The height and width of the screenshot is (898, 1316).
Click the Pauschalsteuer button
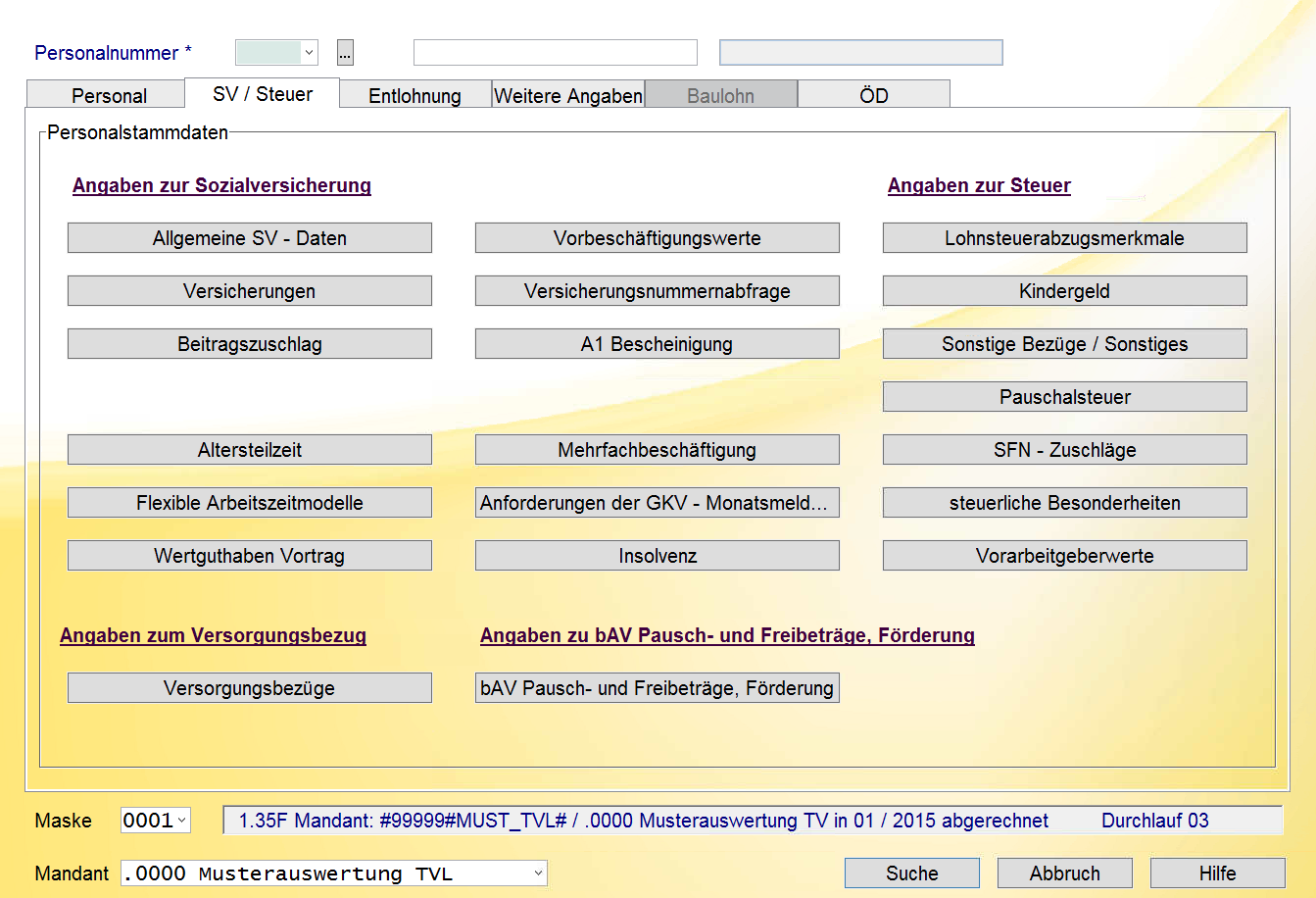click(1065, 397)
